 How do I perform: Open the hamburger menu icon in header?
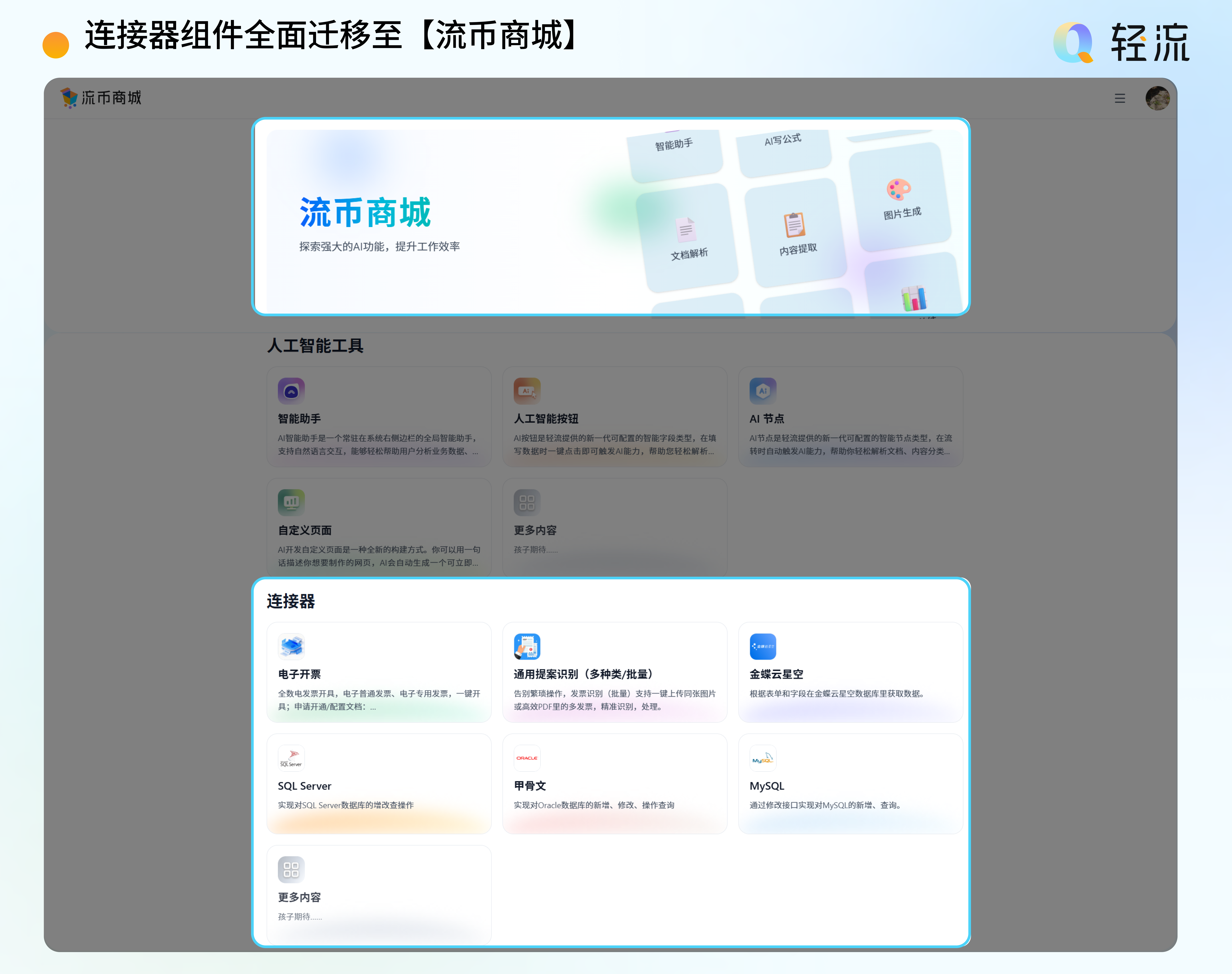[x=1120, y=98]
